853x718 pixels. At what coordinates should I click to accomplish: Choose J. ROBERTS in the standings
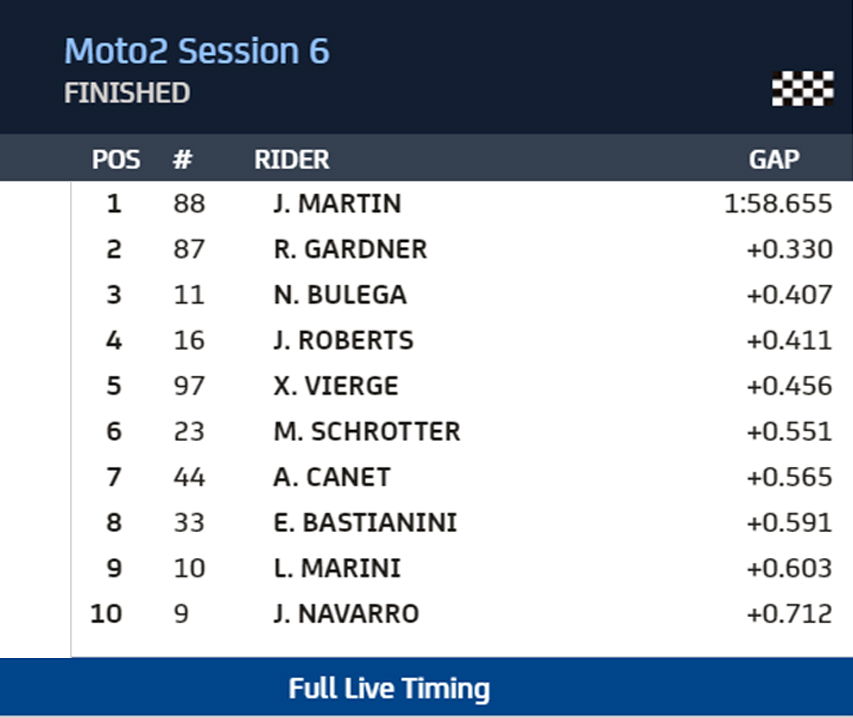pyautogui.click(x=343, y=340)
